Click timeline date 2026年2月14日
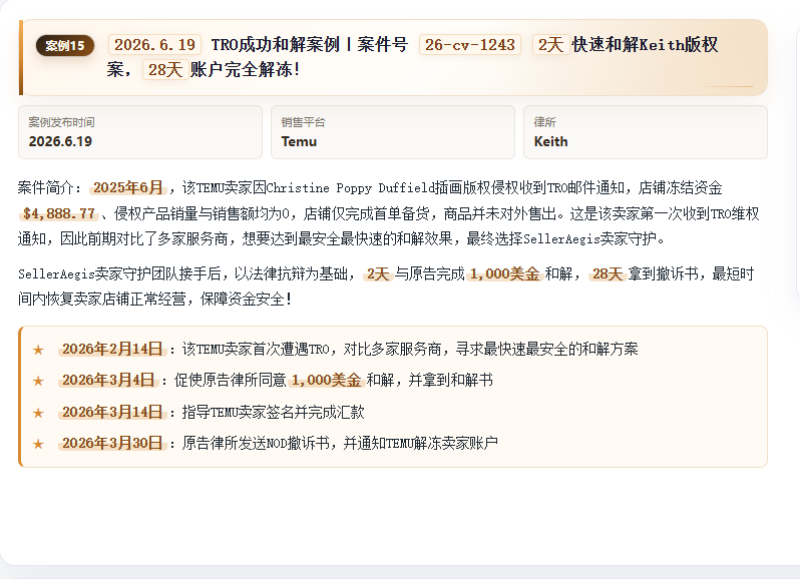800x579 pixels. (x=112, y=349)
